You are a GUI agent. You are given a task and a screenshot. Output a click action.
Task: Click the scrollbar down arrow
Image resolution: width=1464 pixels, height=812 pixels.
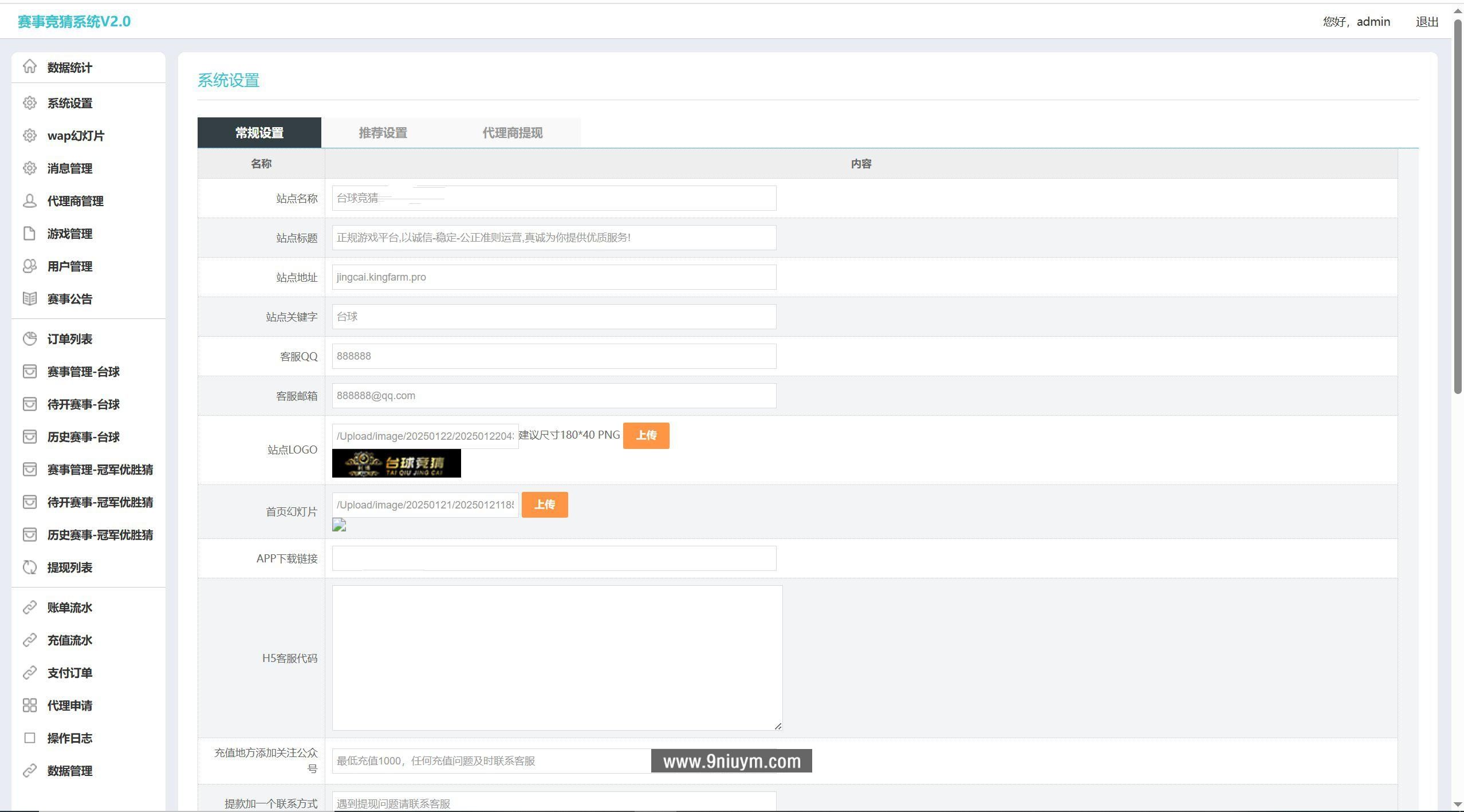[1458, 805]
